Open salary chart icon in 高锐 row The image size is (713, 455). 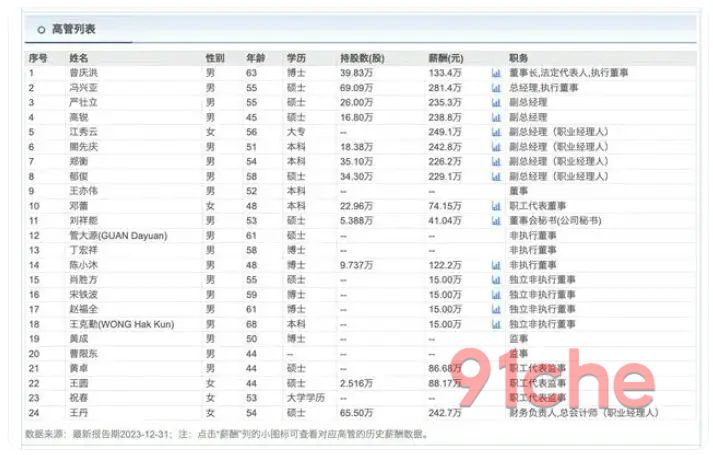tap(496, 117)
